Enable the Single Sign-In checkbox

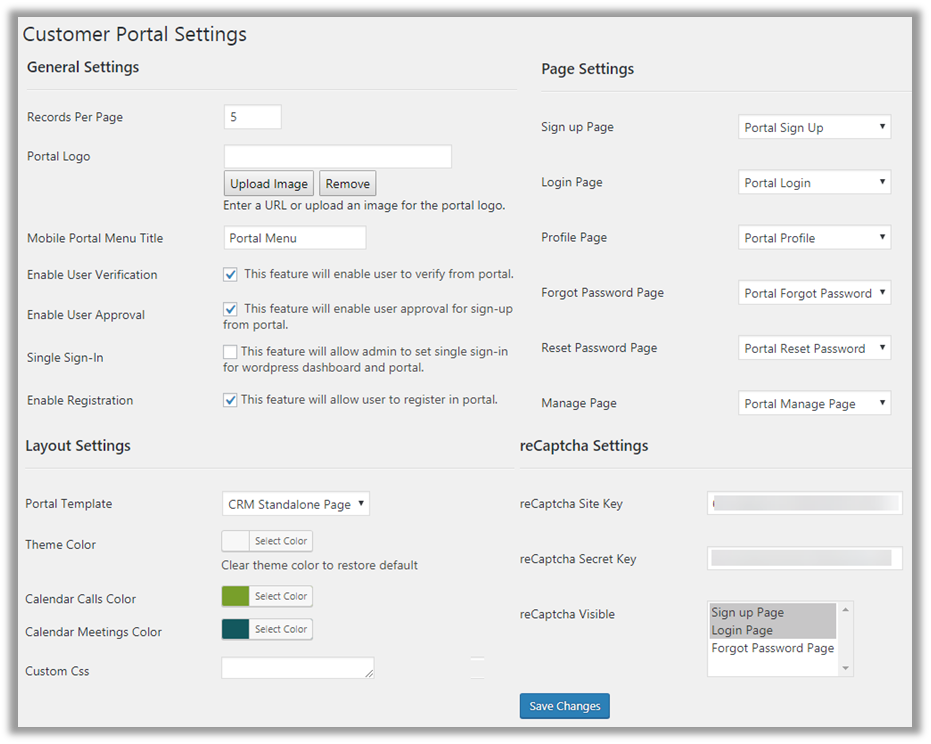(230, 352)
